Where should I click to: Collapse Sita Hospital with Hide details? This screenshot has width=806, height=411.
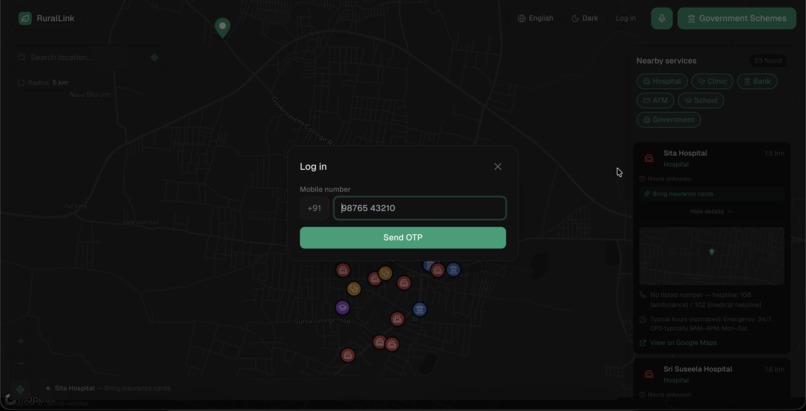pyautogui.click(x=711, y=212)
